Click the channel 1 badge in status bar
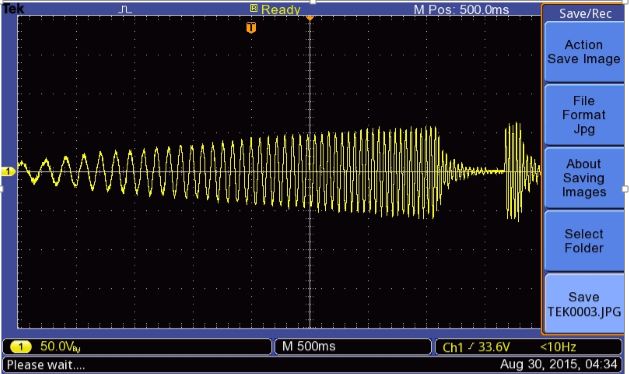629x374 pixels. [x=20, y=347]
